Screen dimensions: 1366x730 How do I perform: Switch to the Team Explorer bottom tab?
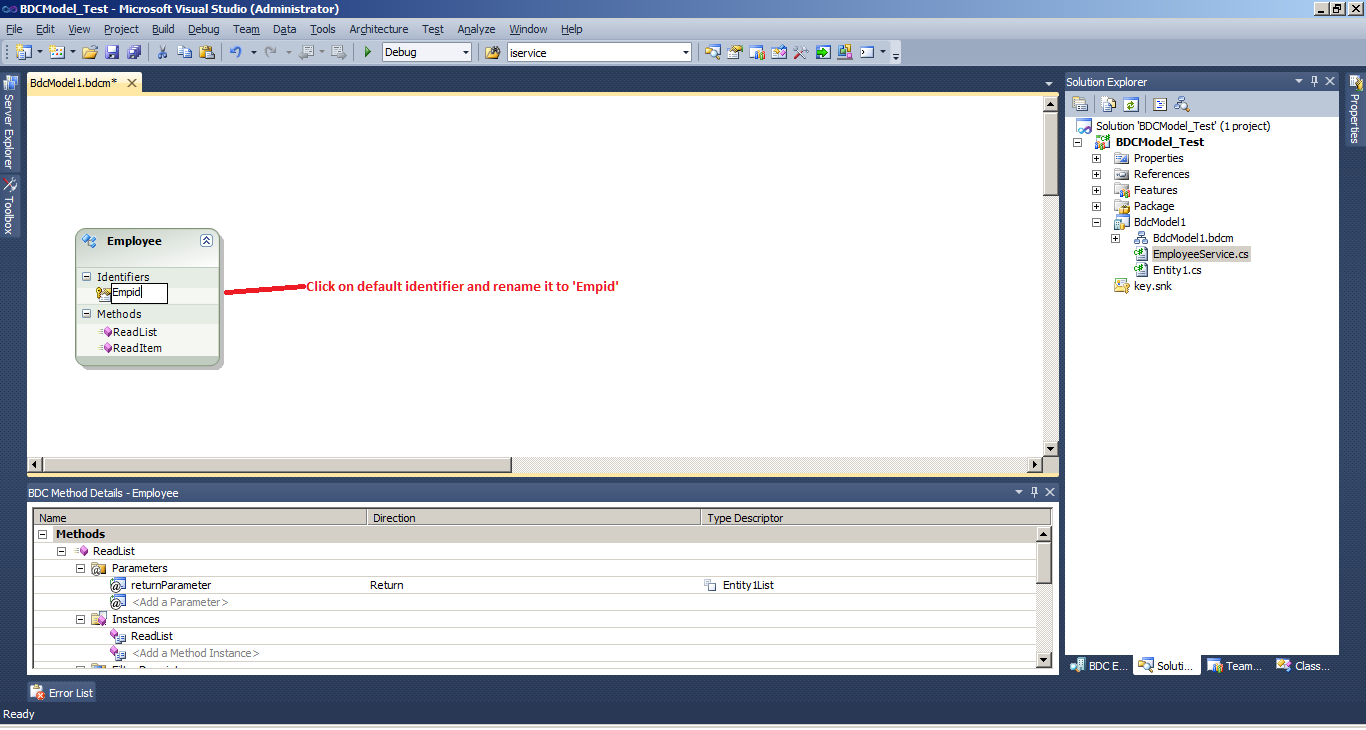click(1235, 666)
